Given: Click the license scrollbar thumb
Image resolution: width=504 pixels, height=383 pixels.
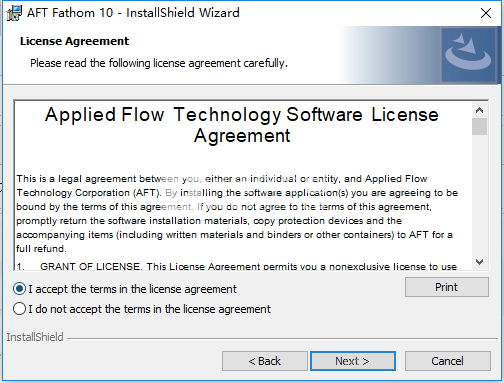Looking at the screenshot, I should click(480, 126).
